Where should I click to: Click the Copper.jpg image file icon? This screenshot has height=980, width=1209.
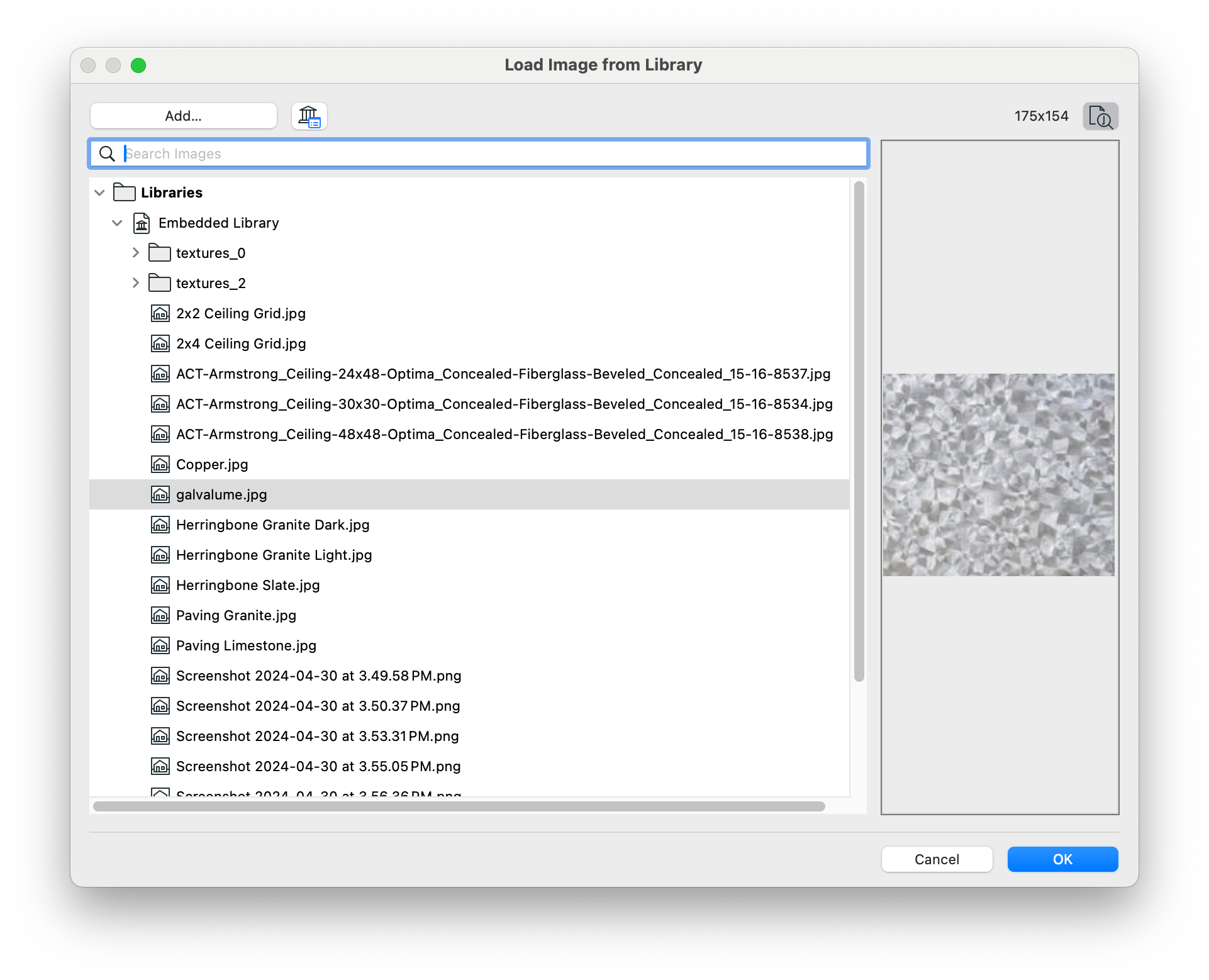(160, 465)
